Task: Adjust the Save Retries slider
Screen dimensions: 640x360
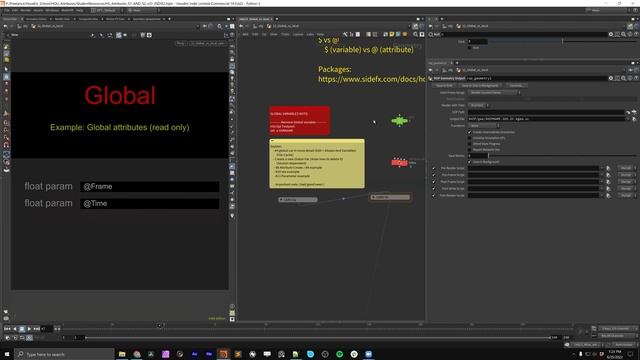Action: point(562,156)
